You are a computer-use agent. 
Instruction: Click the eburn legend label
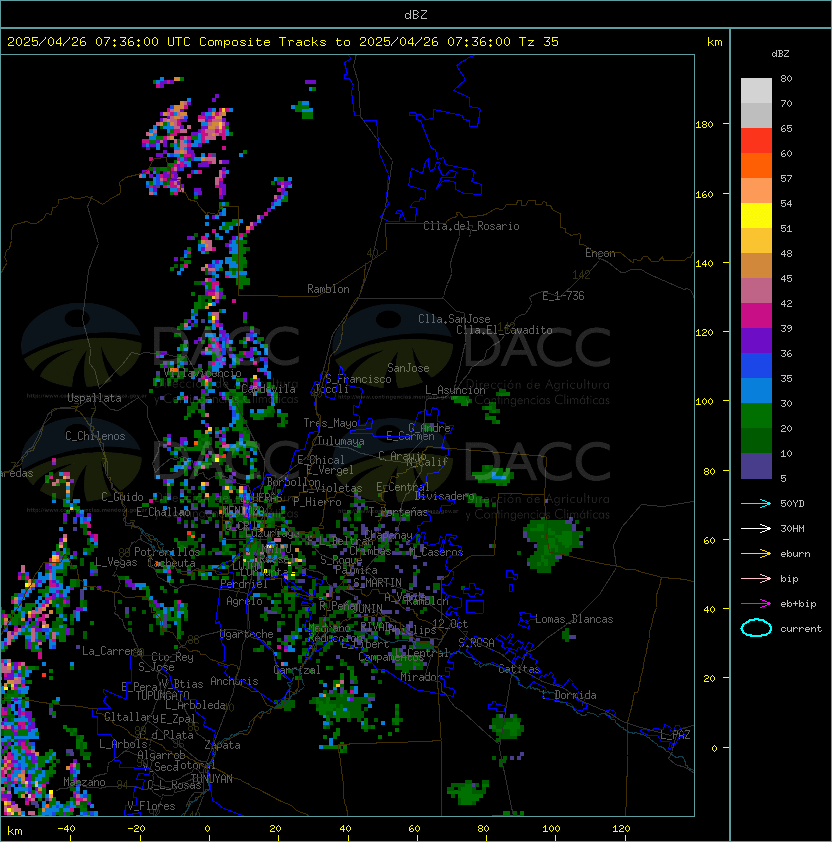[x=795, y=554]
